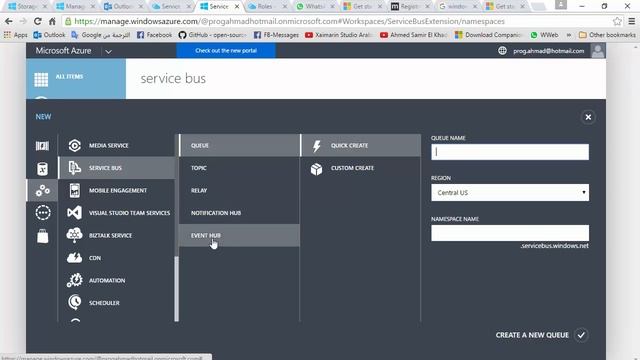Choose Custom Create option

coord(360,168)
